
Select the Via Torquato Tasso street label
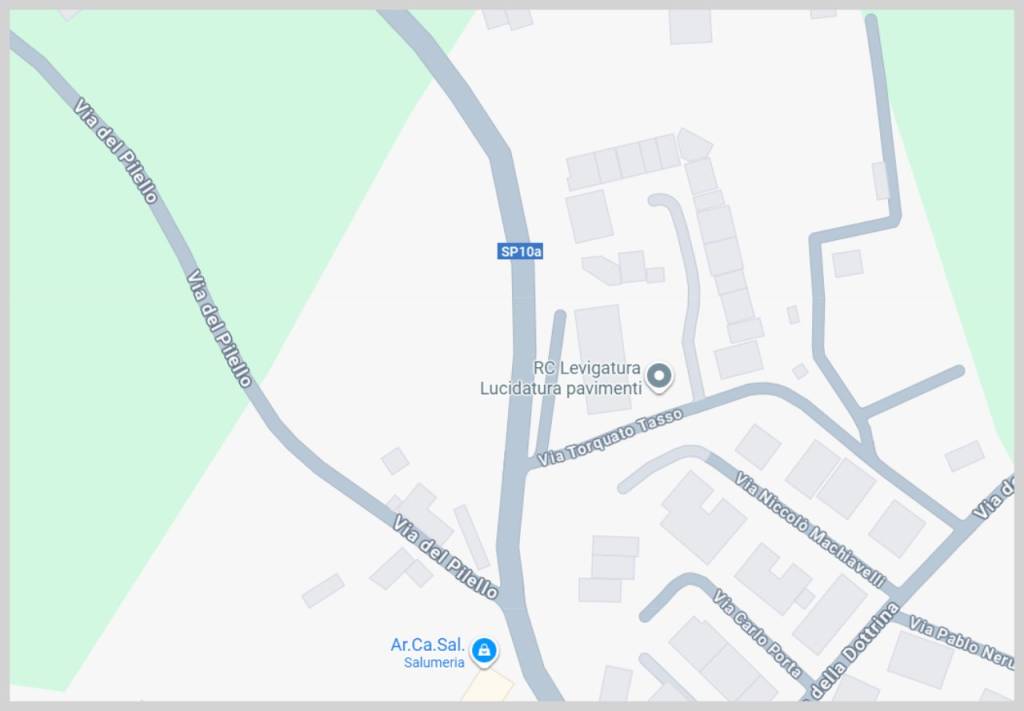[x=610, y=437]
